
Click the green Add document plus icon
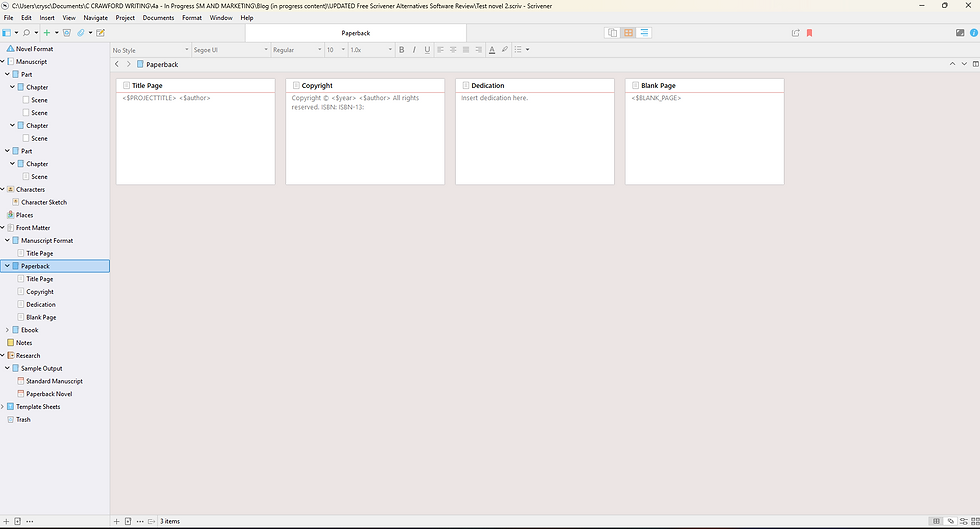pyautogui.click(x=46, y=33)
